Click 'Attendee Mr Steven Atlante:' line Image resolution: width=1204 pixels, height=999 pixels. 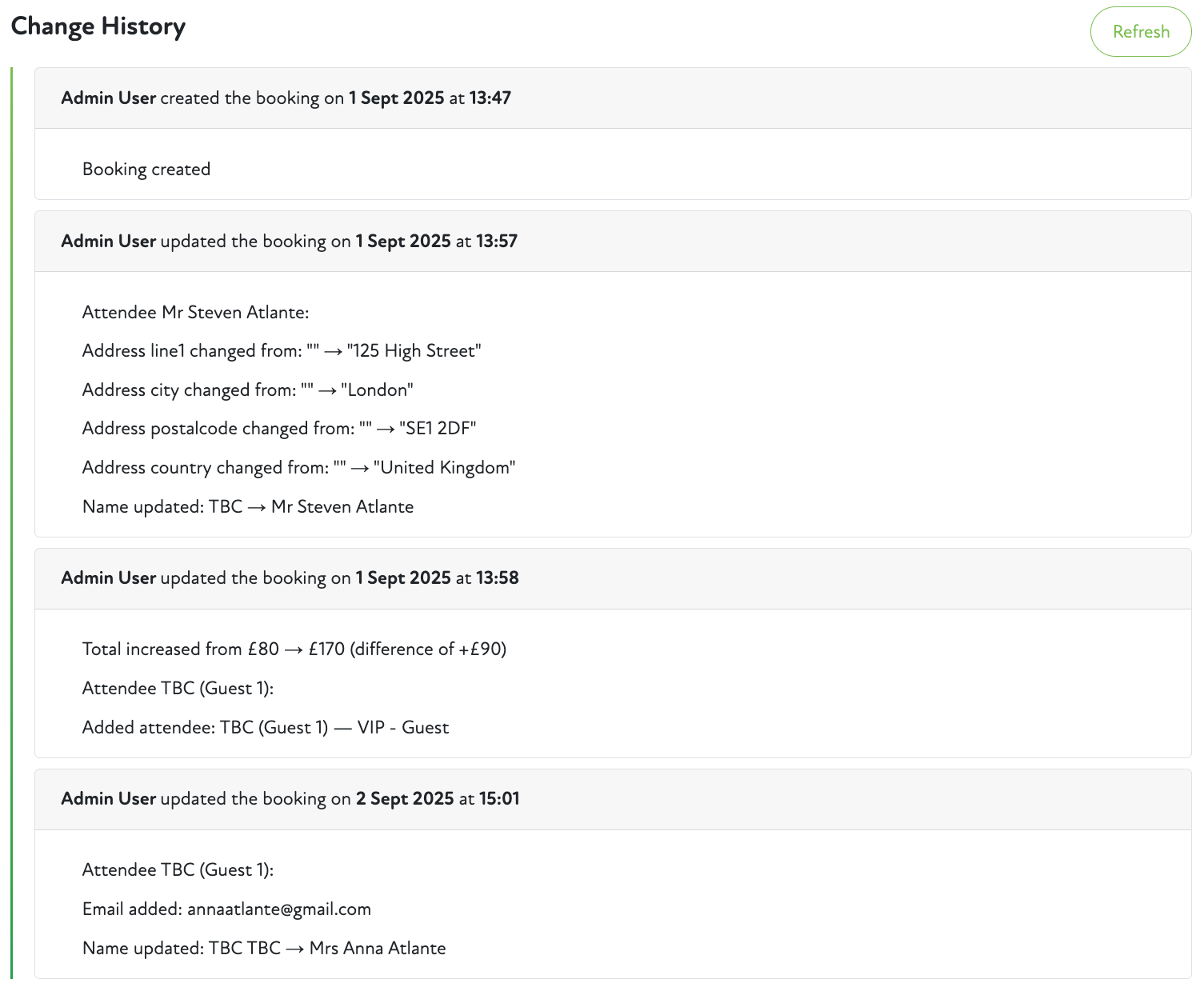pyautogui.click(x=195, y=313)
